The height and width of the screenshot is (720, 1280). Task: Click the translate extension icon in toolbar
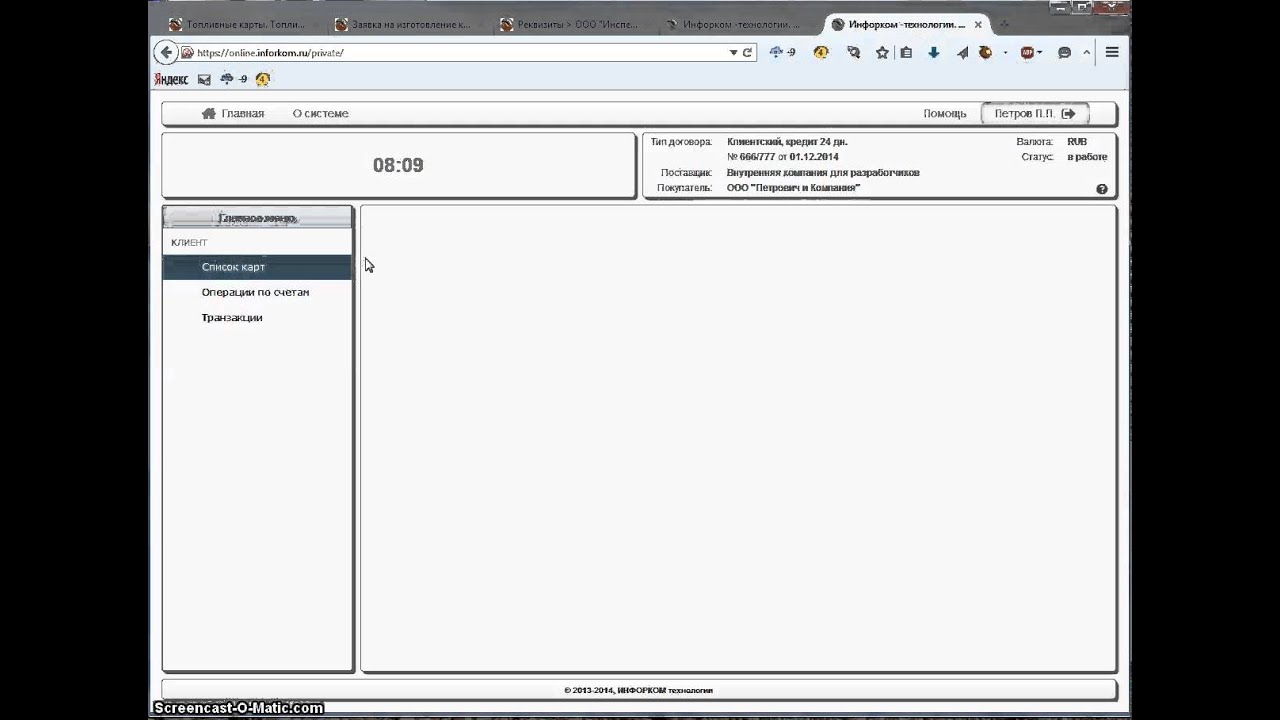click(x=853, y=53)
